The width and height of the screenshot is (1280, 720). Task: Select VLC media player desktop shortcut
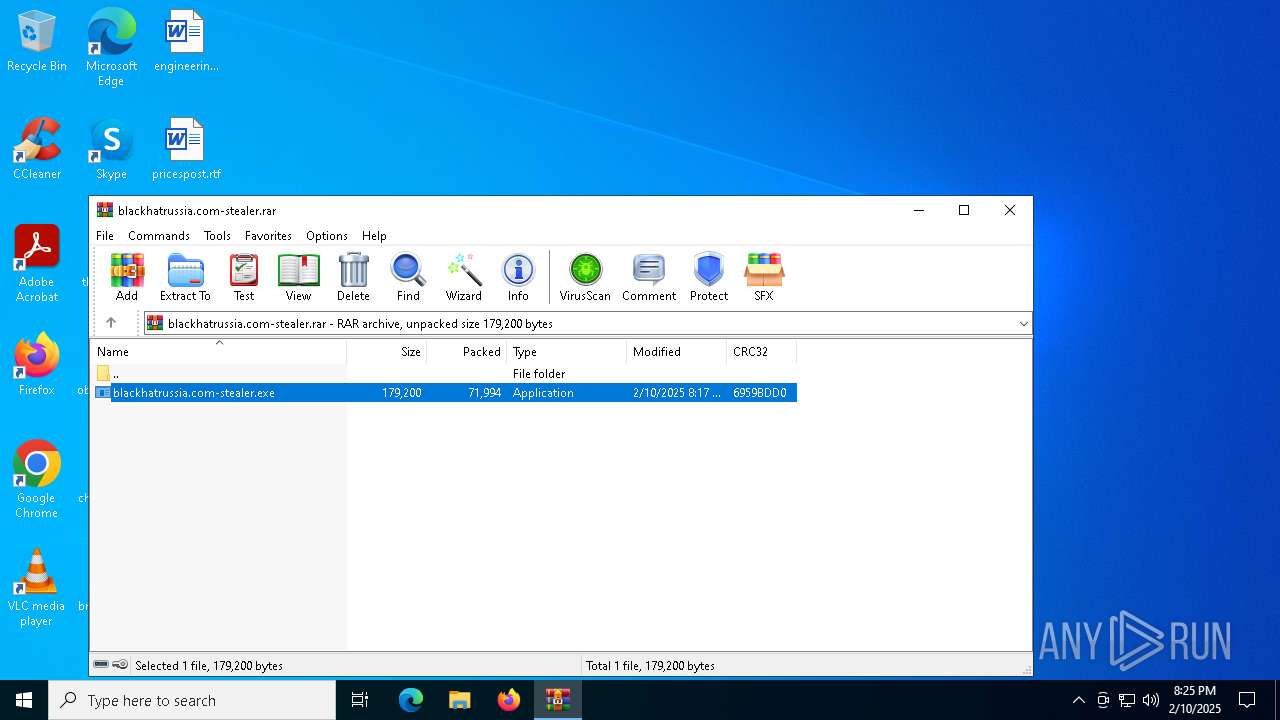[x=37, y=588]
